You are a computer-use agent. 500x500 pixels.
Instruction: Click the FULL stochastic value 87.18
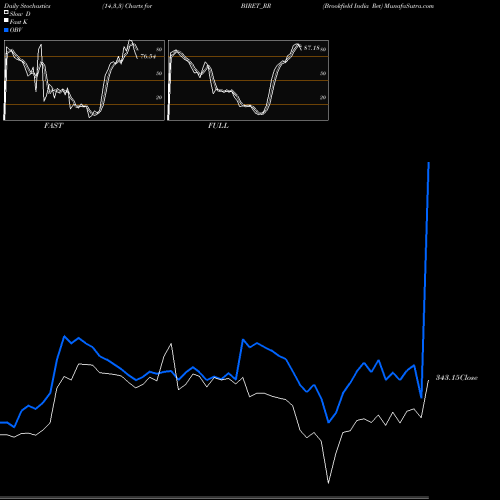coord(312,48)
